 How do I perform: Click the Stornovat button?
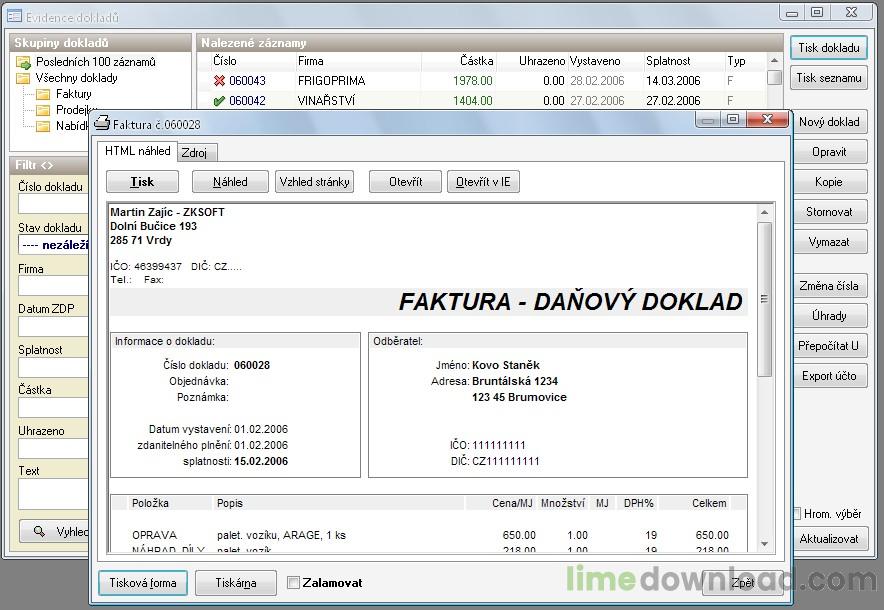click(829, 212)
